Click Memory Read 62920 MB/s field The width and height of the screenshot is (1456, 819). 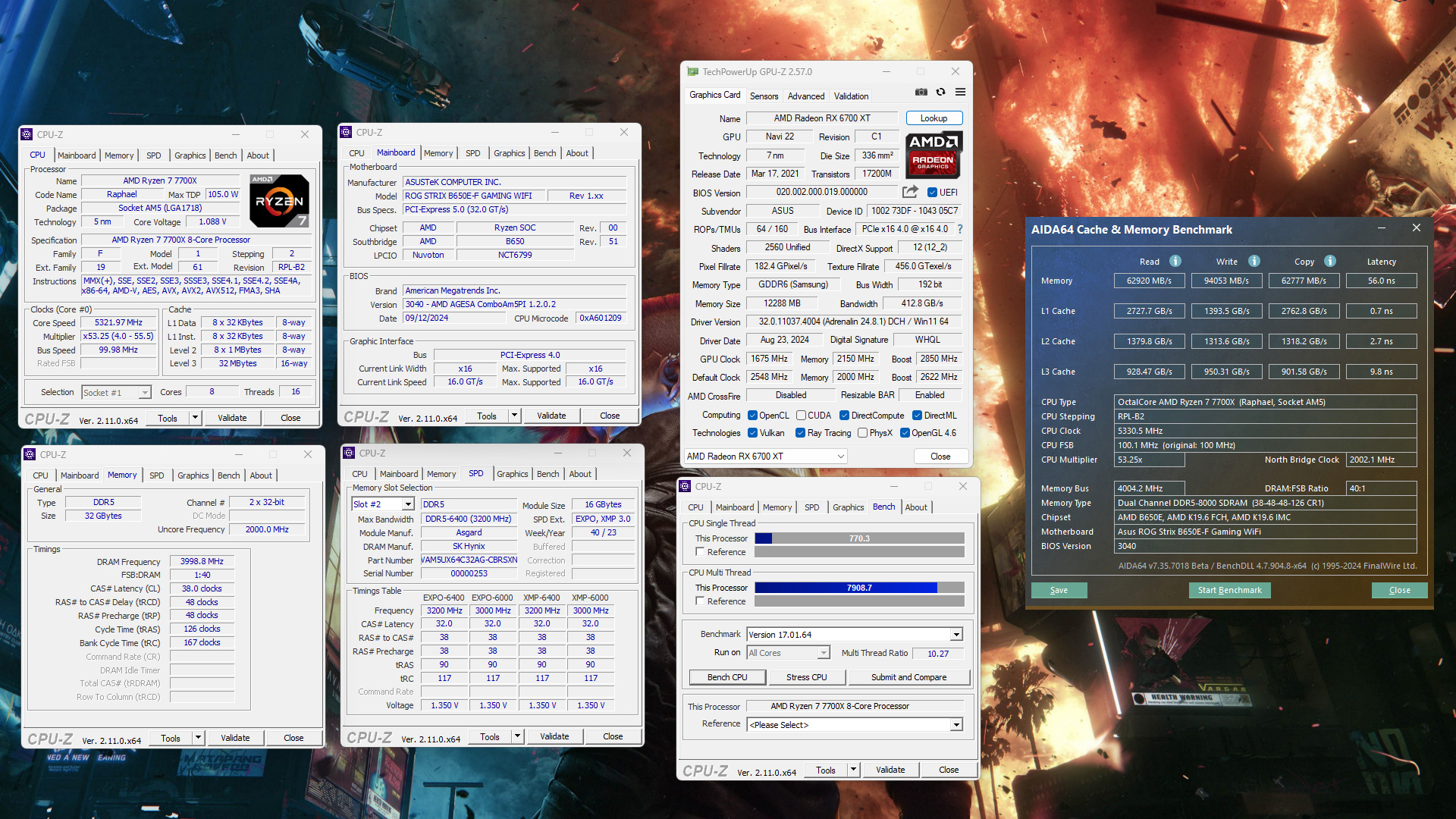pyautogui.click(x=1149, y=281)
